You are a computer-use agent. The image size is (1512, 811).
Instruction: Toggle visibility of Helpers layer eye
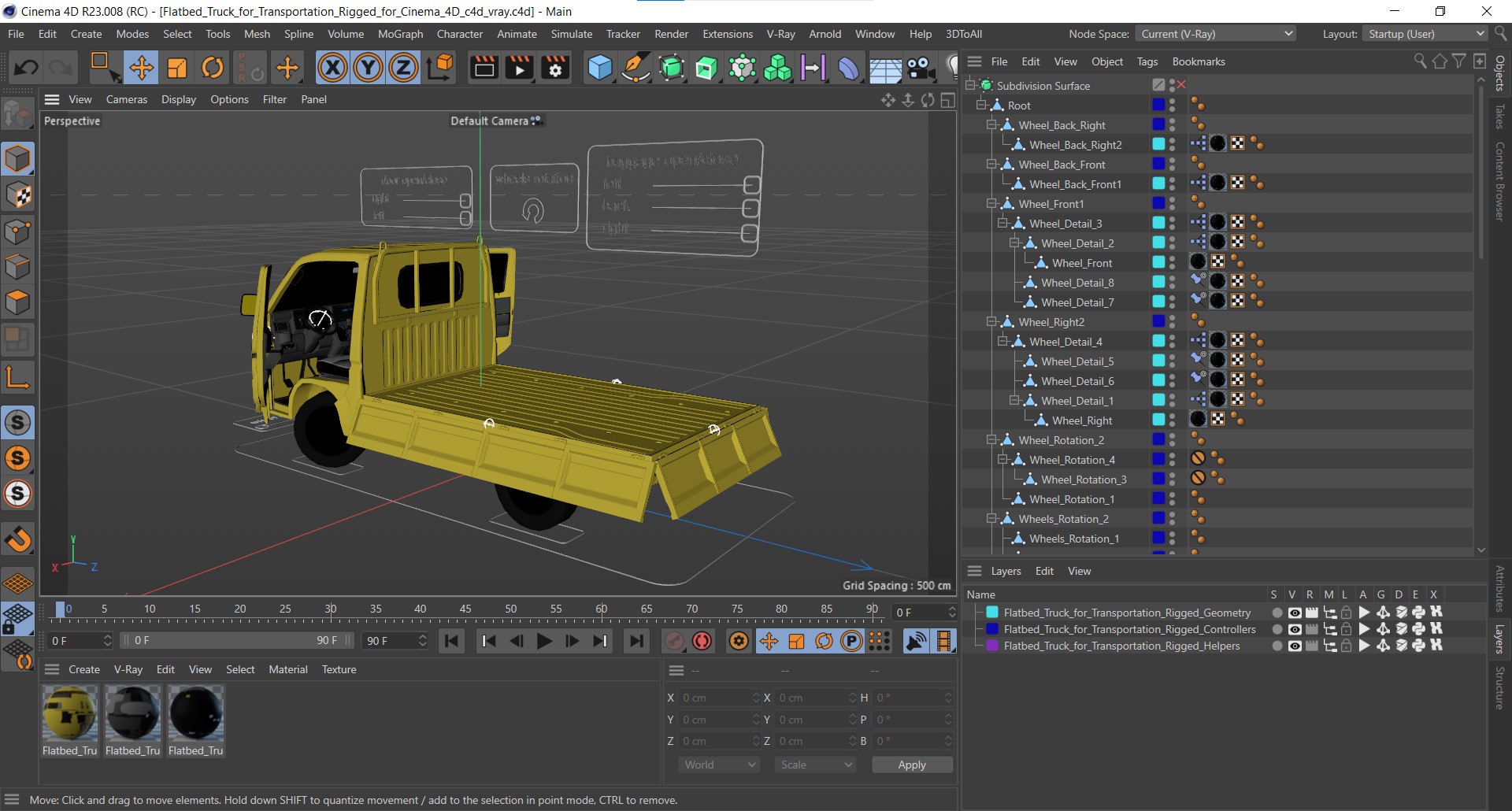[x=1294, y=646]
